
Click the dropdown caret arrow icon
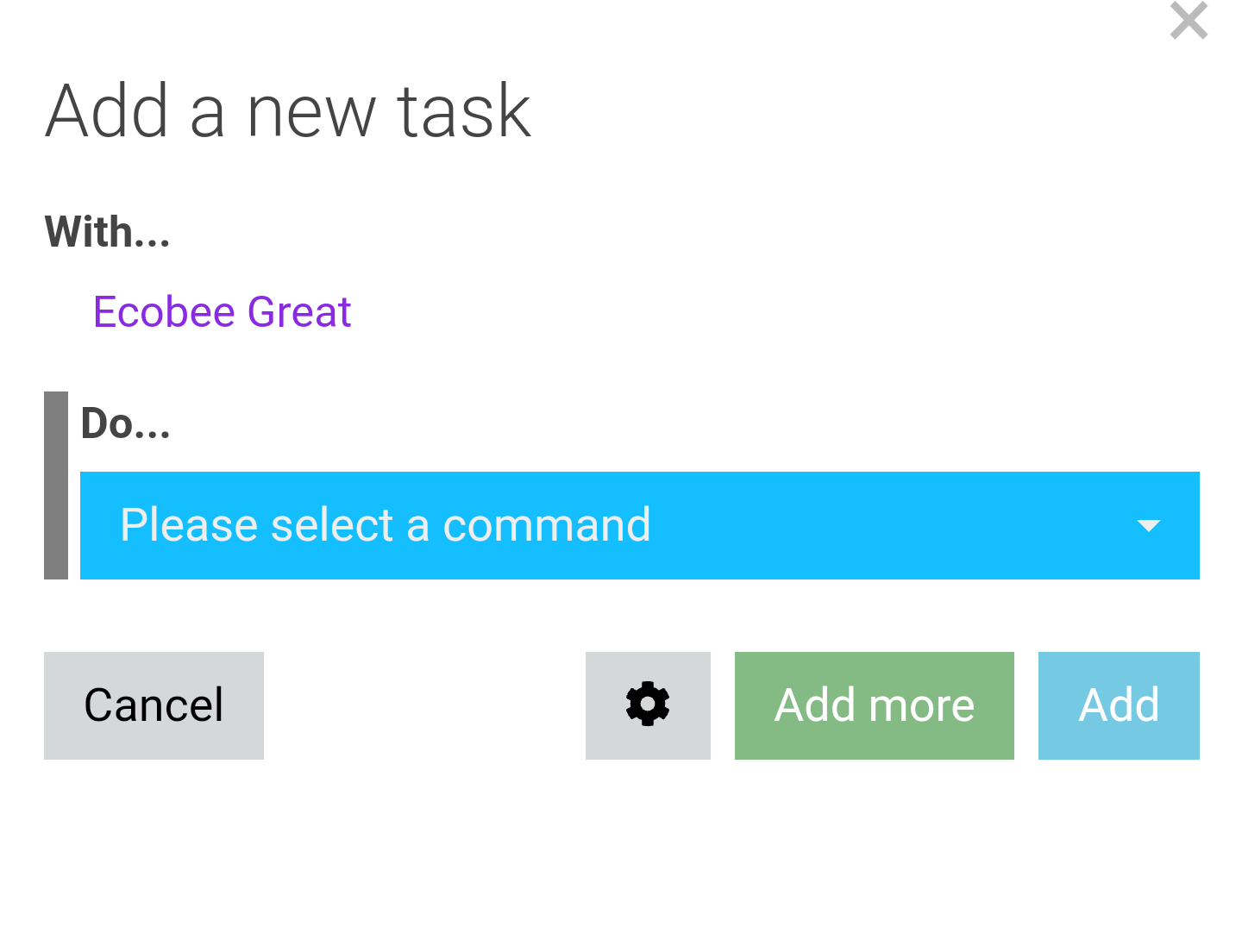pos(1148,525)
